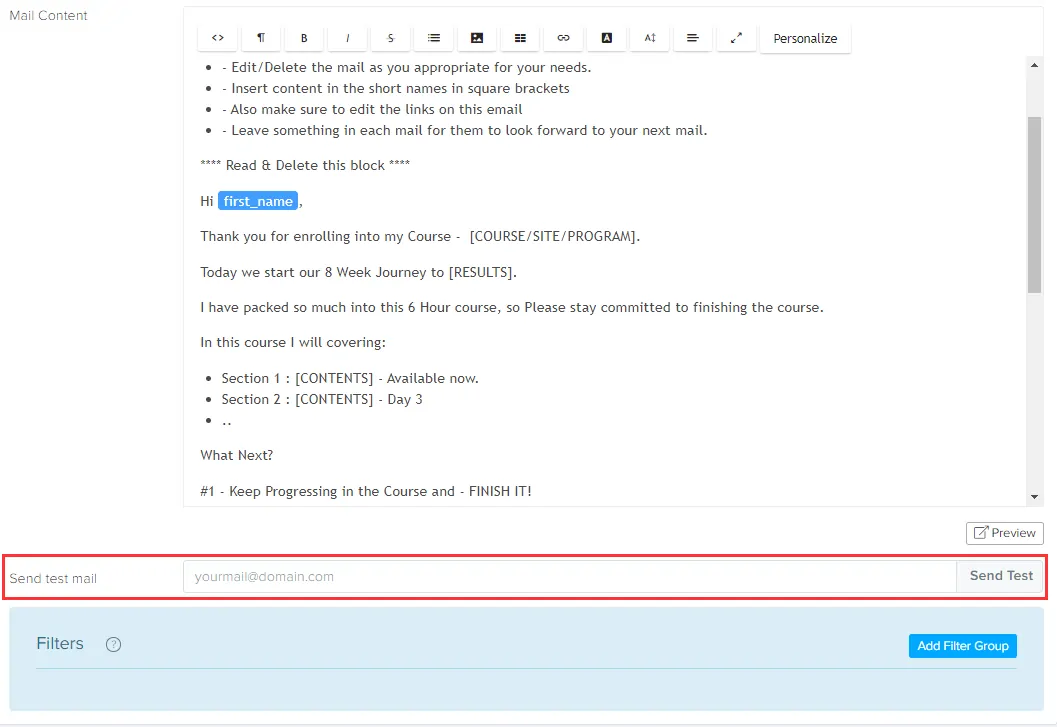The height and width of the screenshot is (727, 1057).
Task: Open the bulleted list options
Action: [433, 38]
